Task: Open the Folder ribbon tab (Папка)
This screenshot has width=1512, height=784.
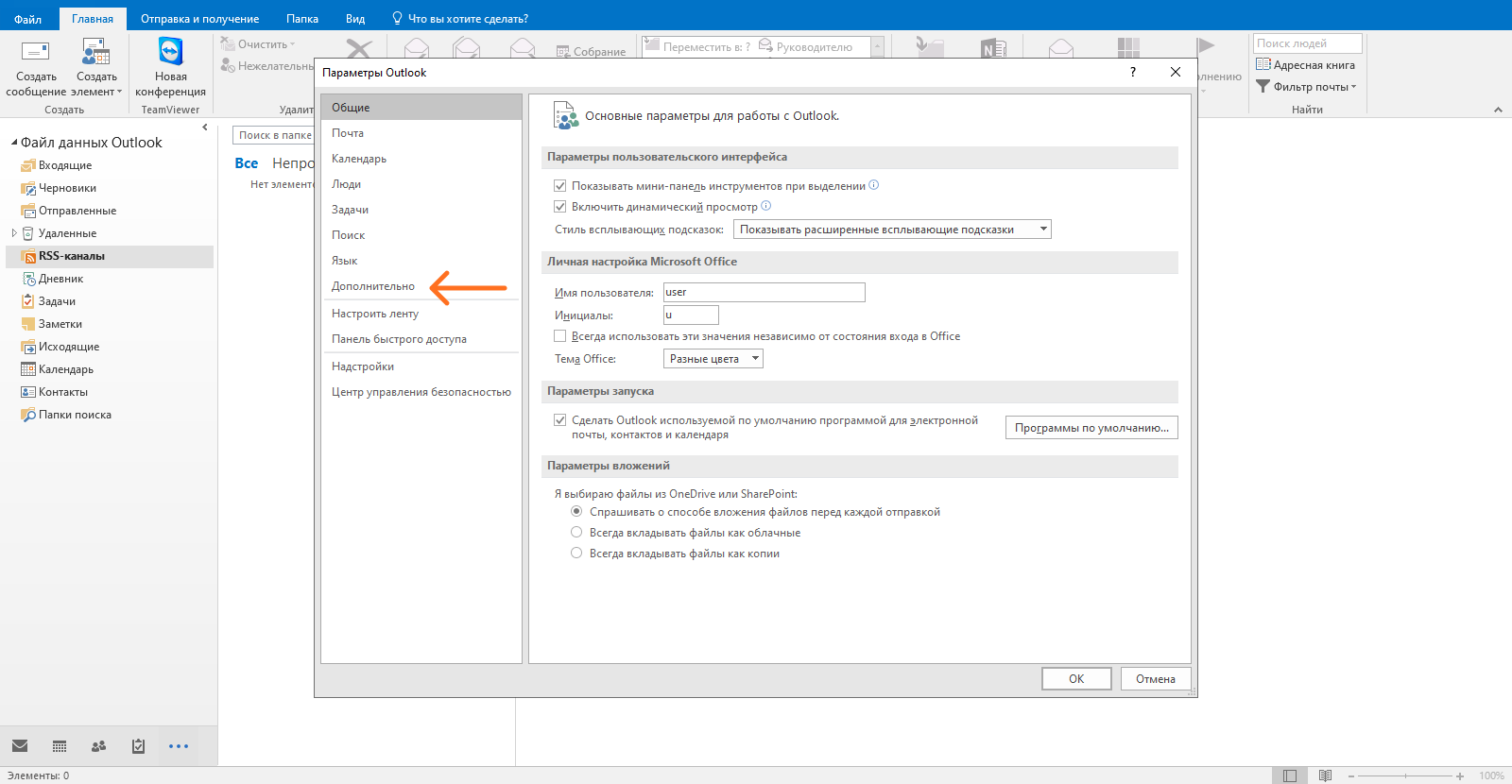Action: coord(302,19)
